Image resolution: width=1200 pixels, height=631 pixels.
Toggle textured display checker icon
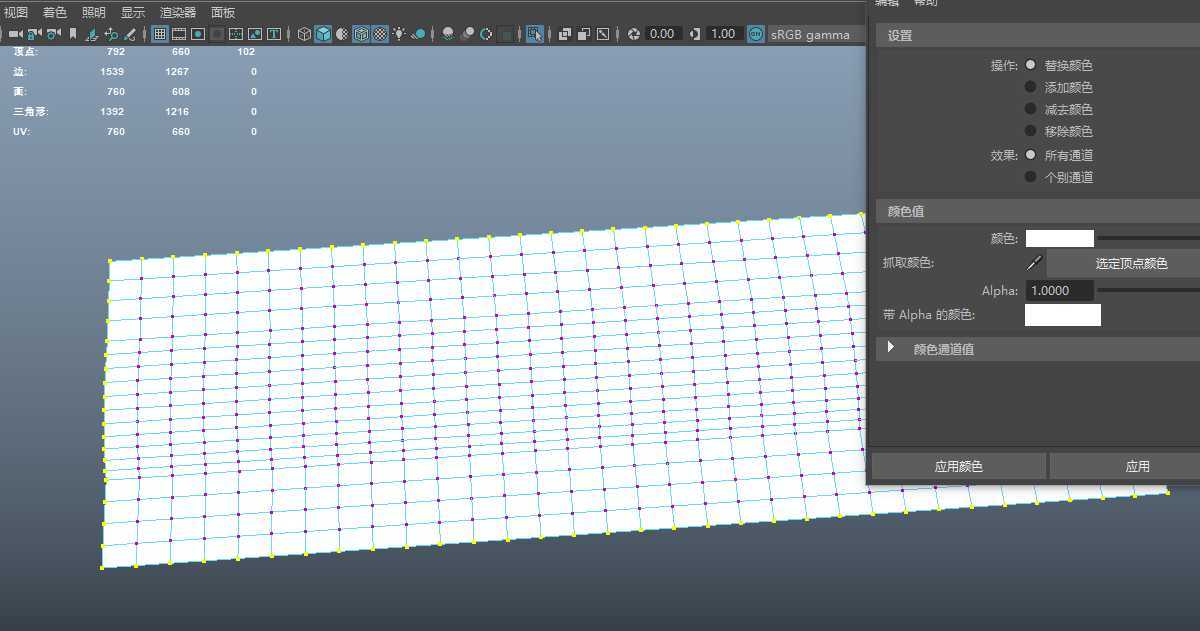pos(380,34)
